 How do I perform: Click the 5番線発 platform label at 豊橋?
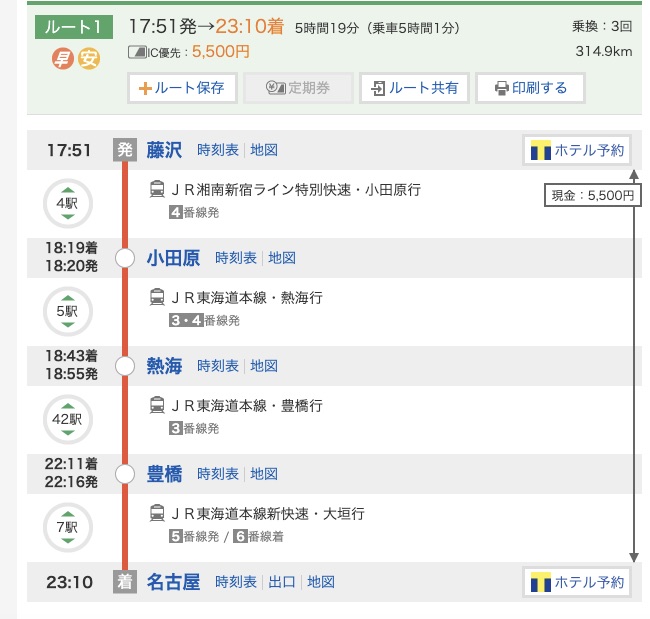point(194,536)
